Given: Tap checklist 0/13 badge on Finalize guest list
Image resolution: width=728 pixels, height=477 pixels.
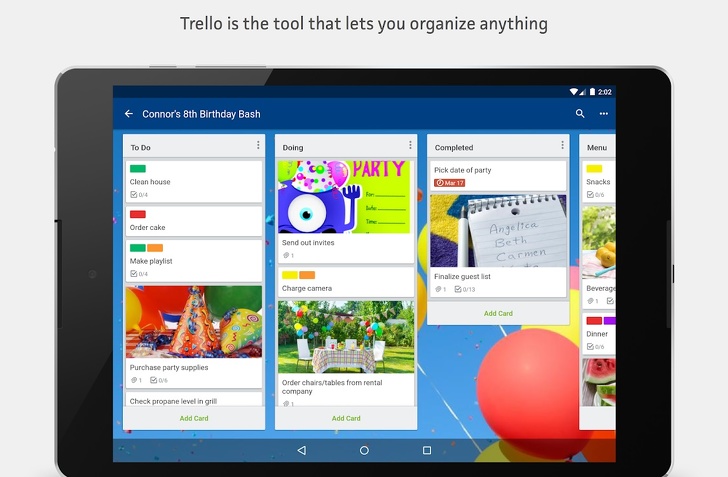Looking at the screenshot, I should (x=465, y=289).
